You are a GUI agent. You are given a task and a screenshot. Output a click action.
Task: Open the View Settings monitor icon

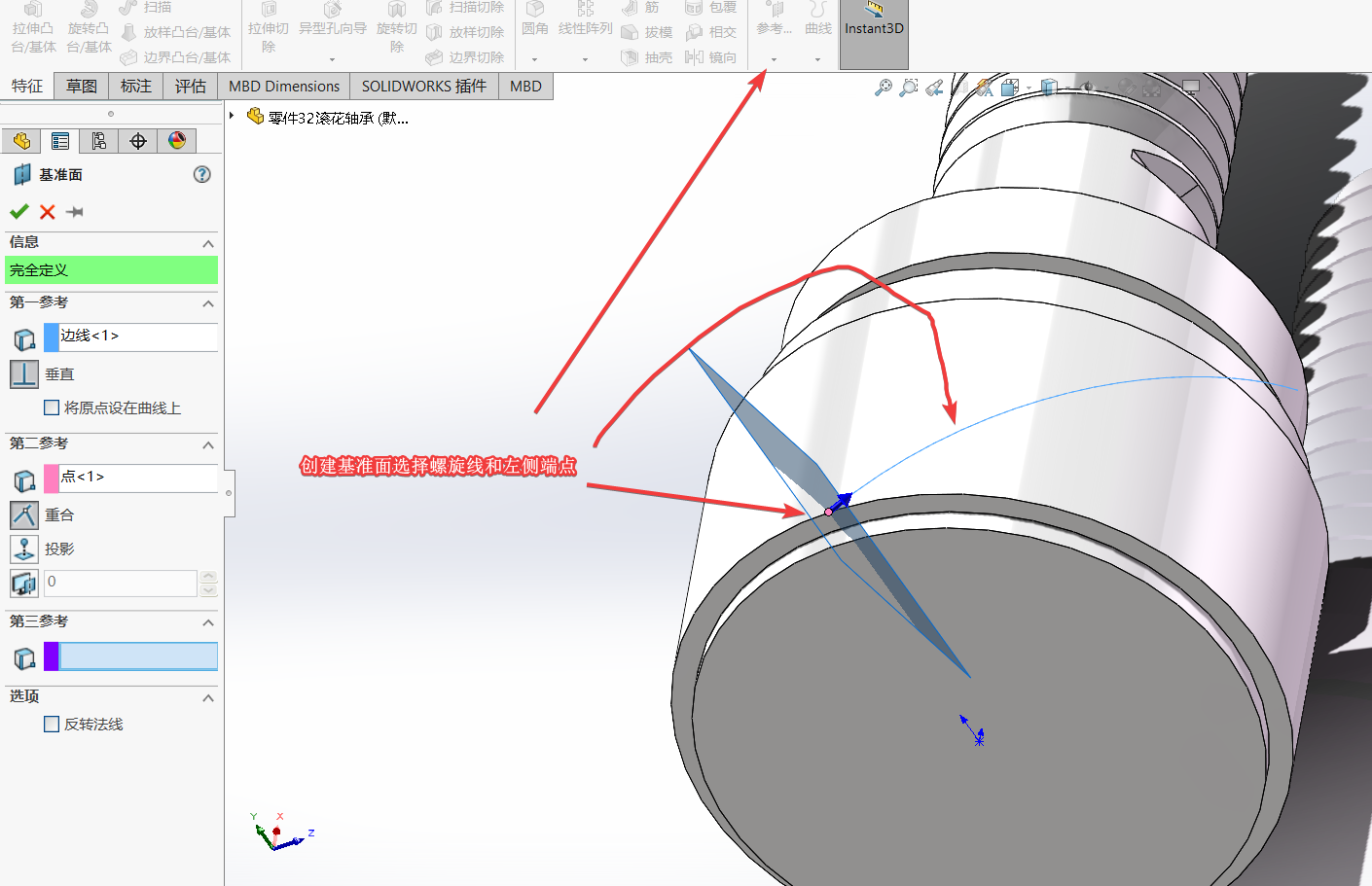[1190, 88]
